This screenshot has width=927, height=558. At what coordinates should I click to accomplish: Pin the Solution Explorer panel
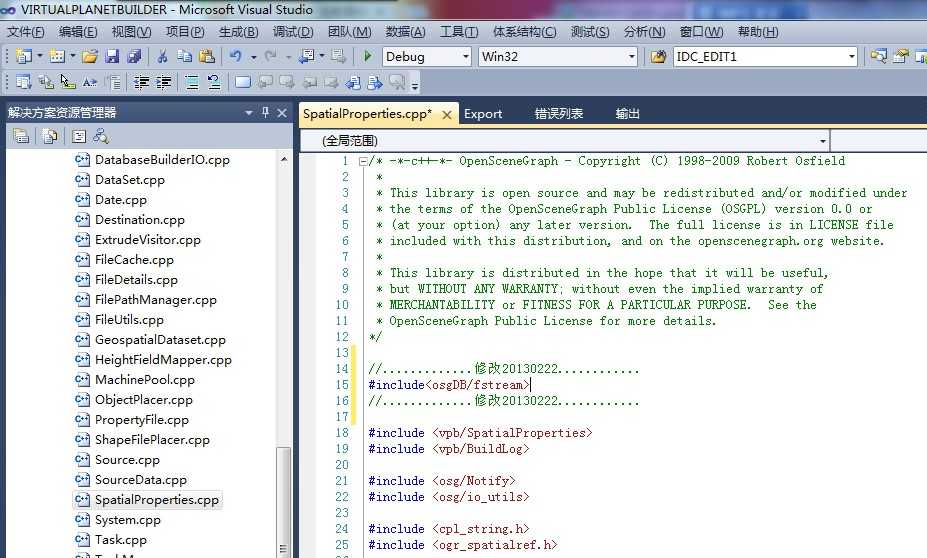coord(265,112)
